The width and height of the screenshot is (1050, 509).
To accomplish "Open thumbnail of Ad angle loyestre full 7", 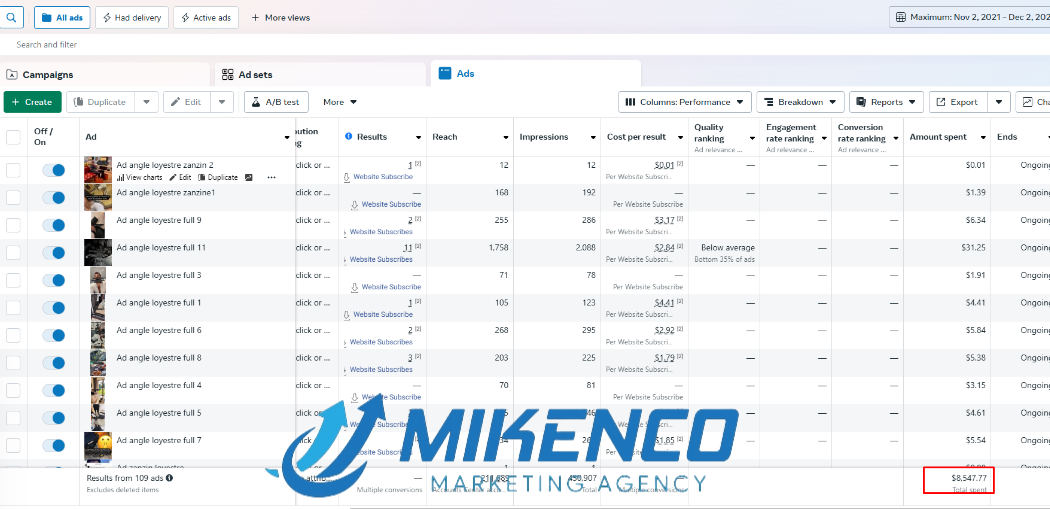I will coord(97,445).
